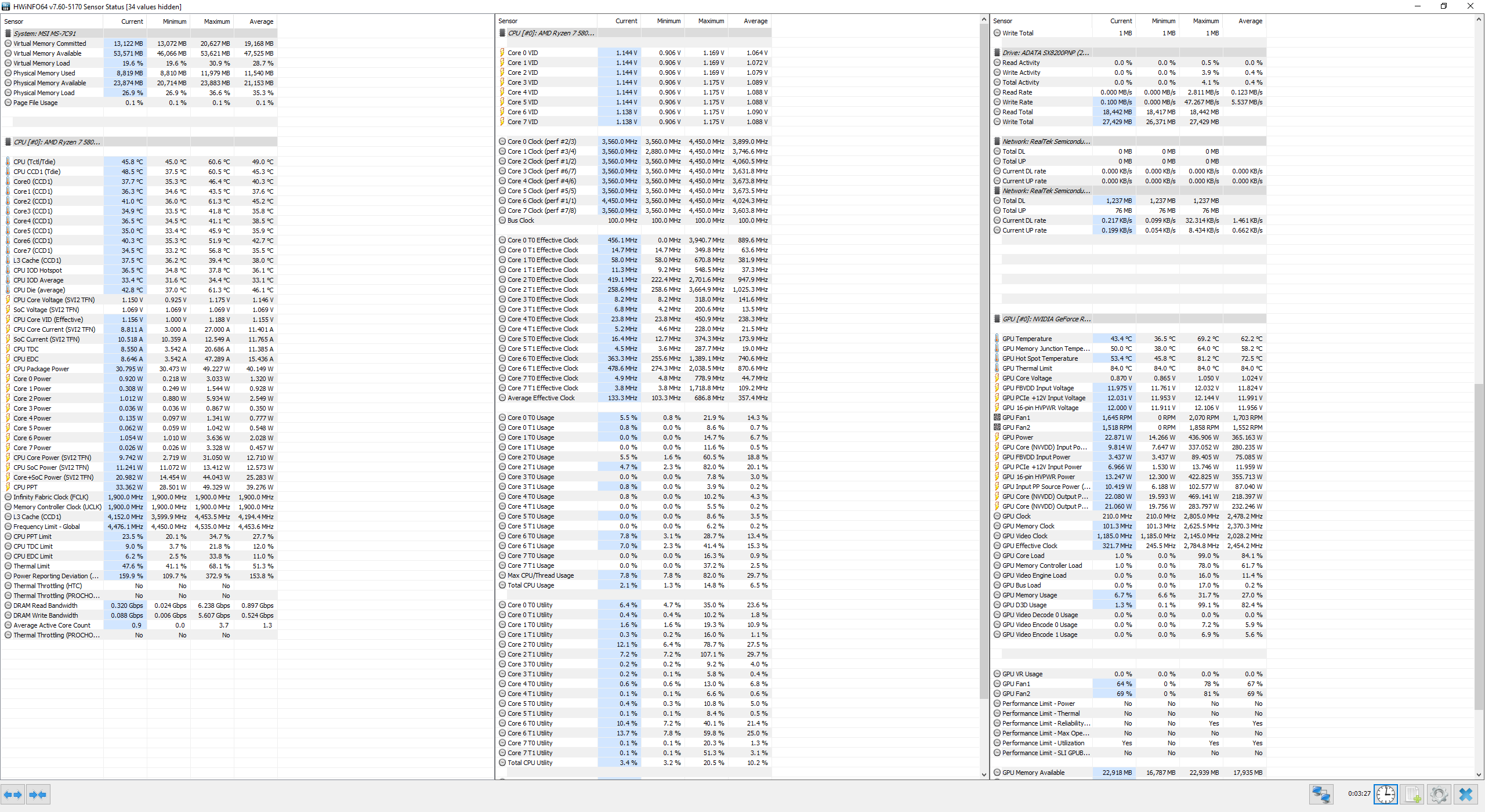The image size is (1485, 812).
Task: Select the CPU (Tctl/Tdie) sensor row
Action: [34, 162]
